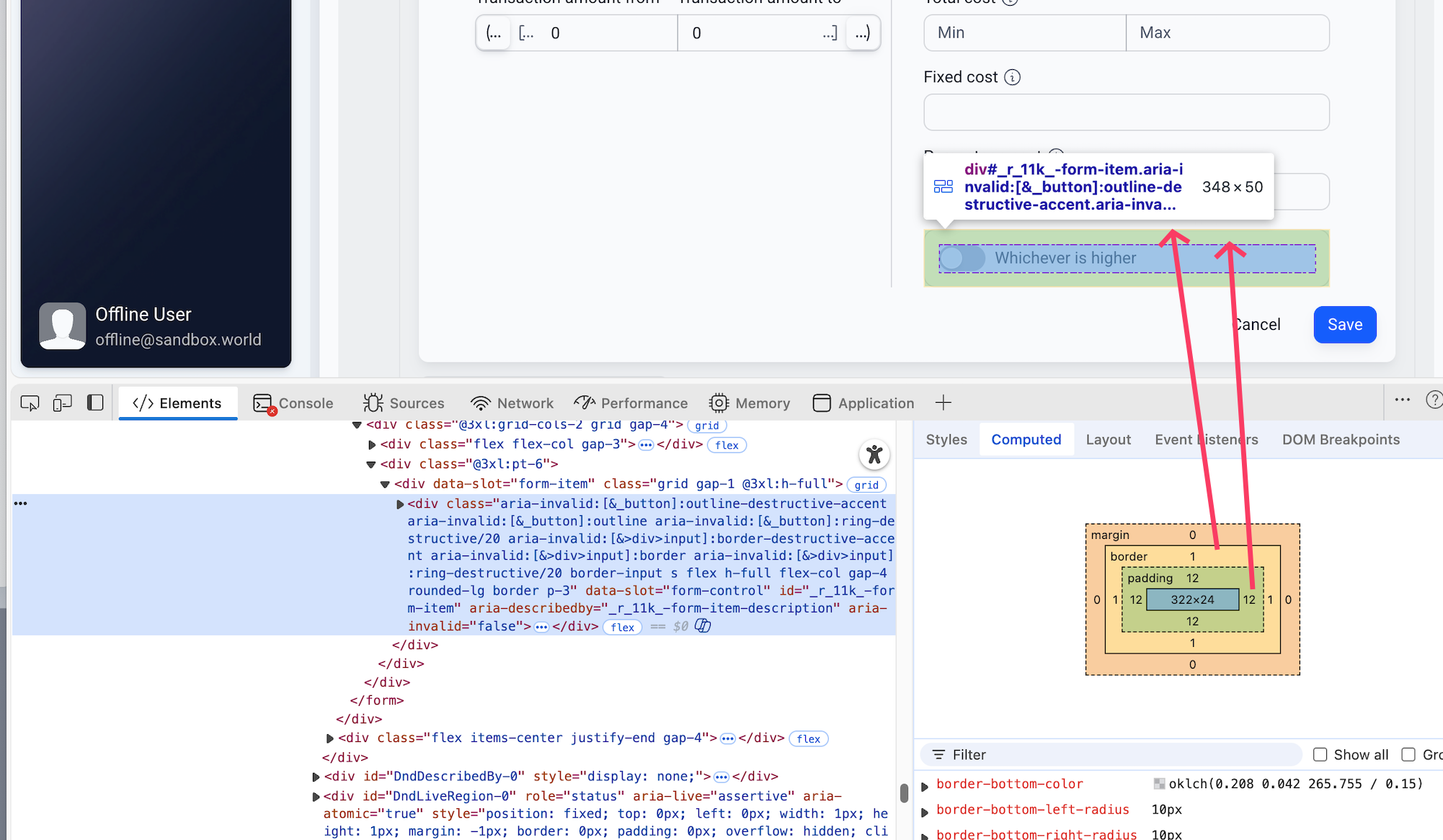Screen dimensions: 1443x840
Task: Click flex badge on justify-end gap-4 div
Action: [x=809, y=739]
